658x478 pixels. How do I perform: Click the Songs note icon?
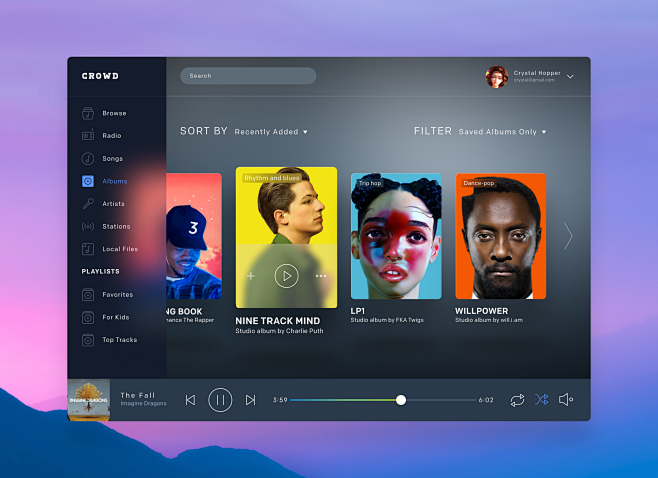88,159
